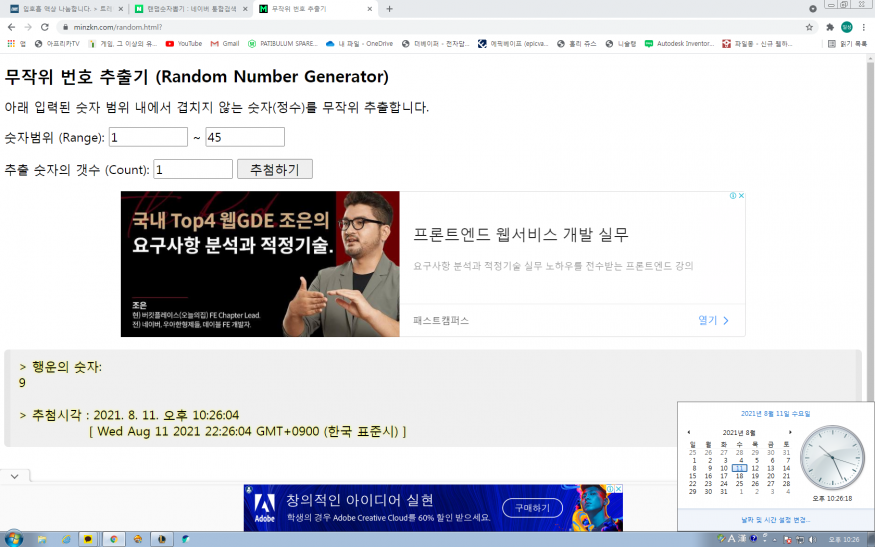Open the 날짜 및 시간 설정 변경 link
Image resolution: width=875 pixels, height=547 pixels.
tap(775, 520)
